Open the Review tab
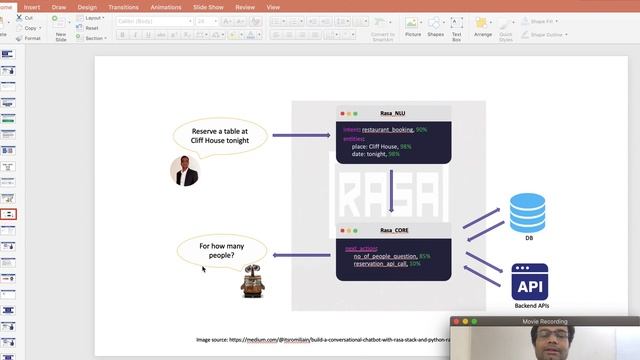 [x=245, y=7]
